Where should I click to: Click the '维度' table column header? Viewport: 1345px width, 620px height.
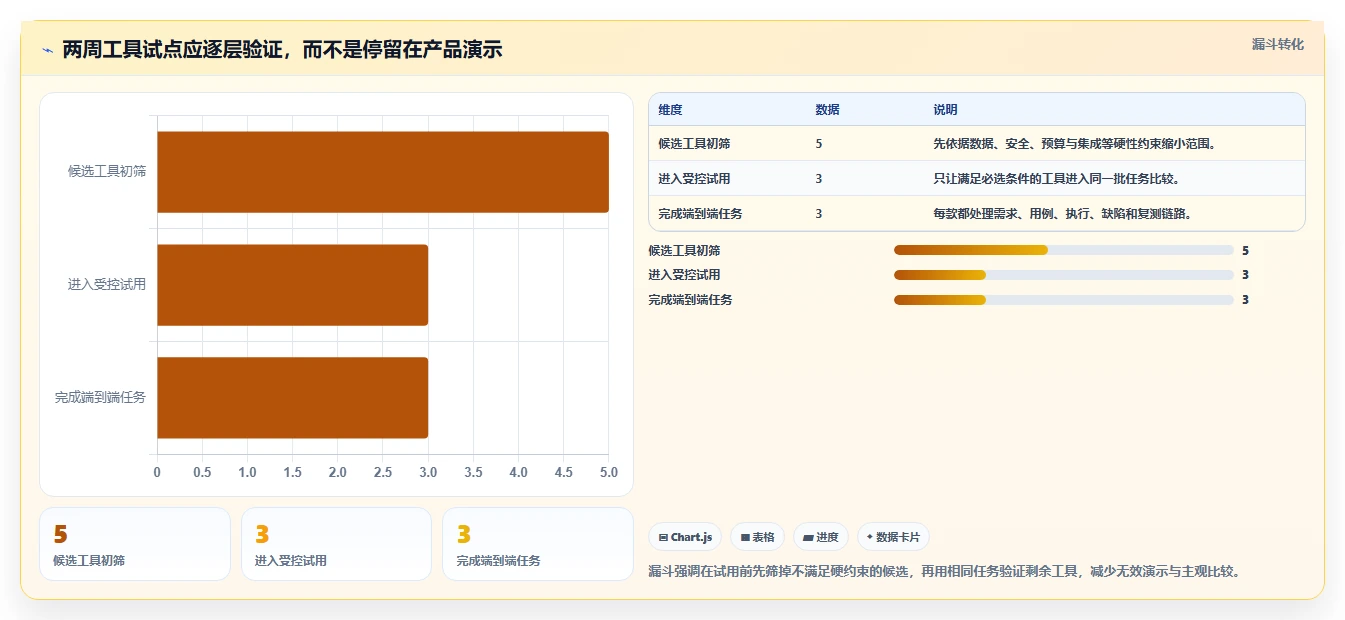point(670,110)
